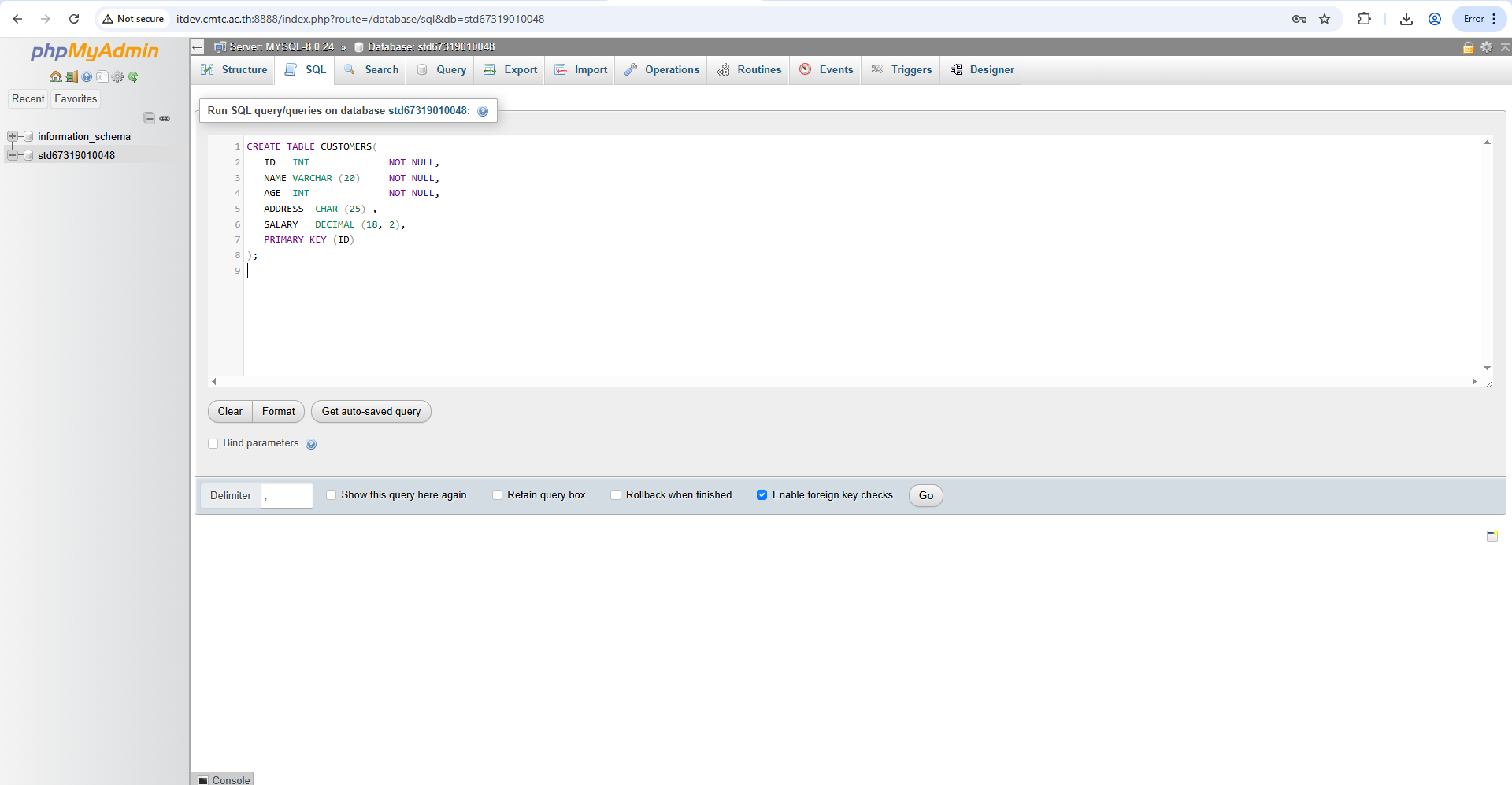The width and height of the screenshot is (1512, 785).
Task: Click into the Delimiter input field
Action: click(287, 496)
